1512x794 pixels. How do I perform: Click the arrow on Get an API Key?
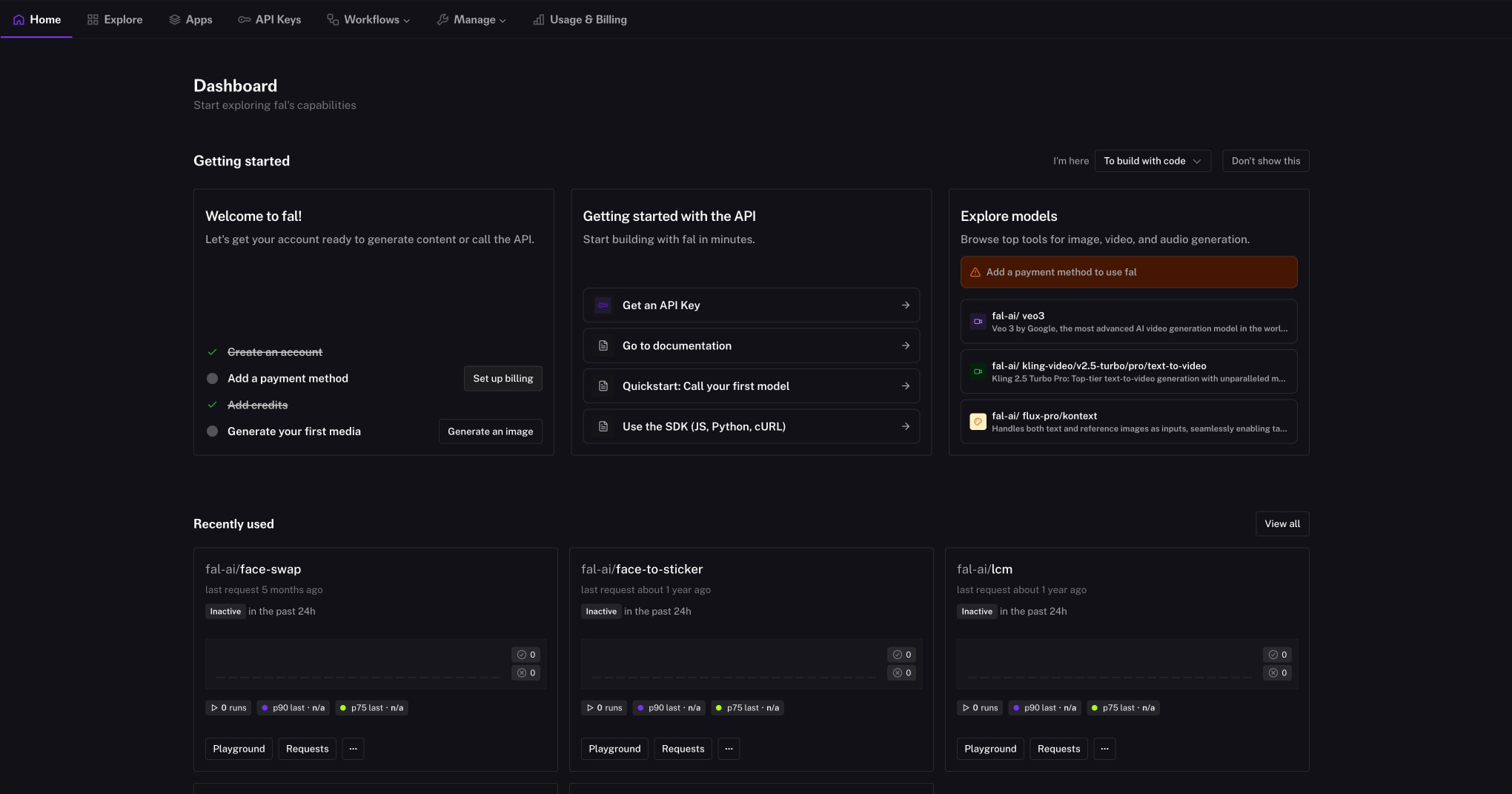pyautogui.click(x=905, y=305)
